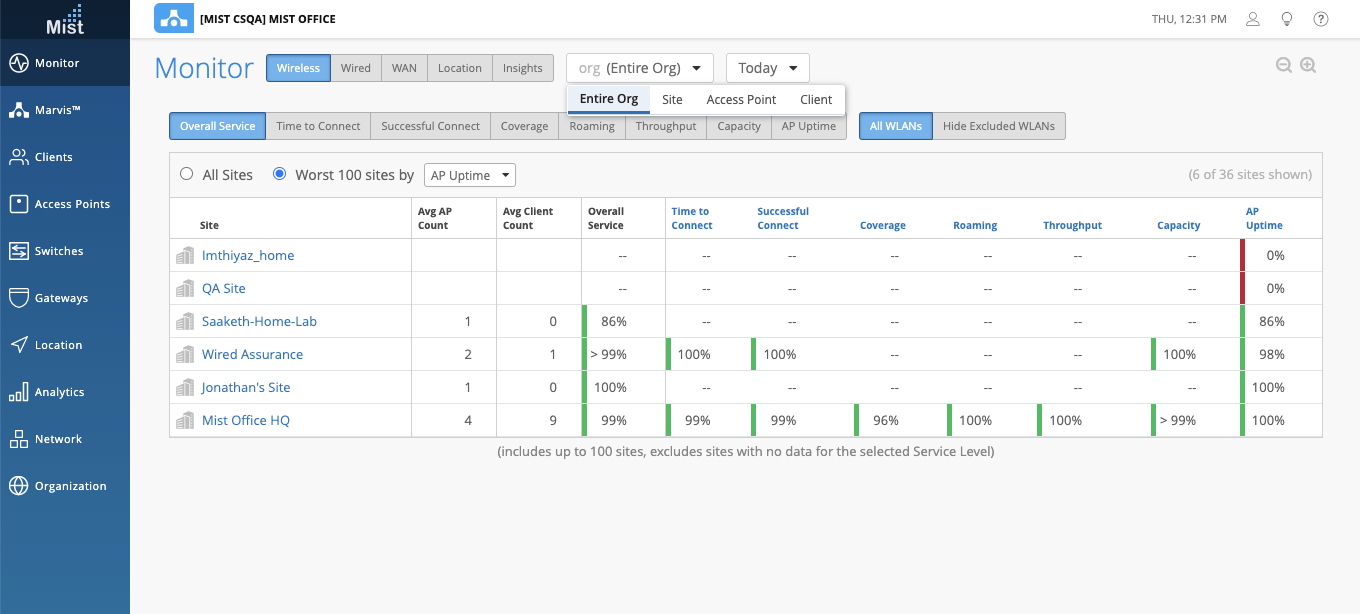The height and width of the screenshot is (614, 1360).
Task: Open the Analytics bar chart icon
Action: pos(18,392)
